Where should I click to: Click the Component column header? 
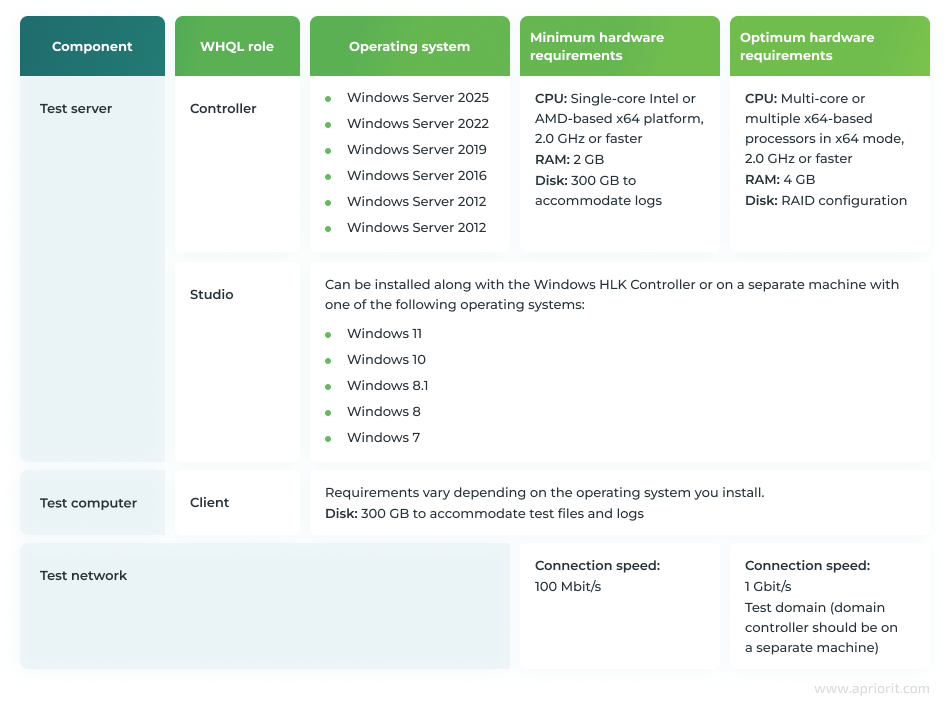pyautogui.click(x=92, y=46)
